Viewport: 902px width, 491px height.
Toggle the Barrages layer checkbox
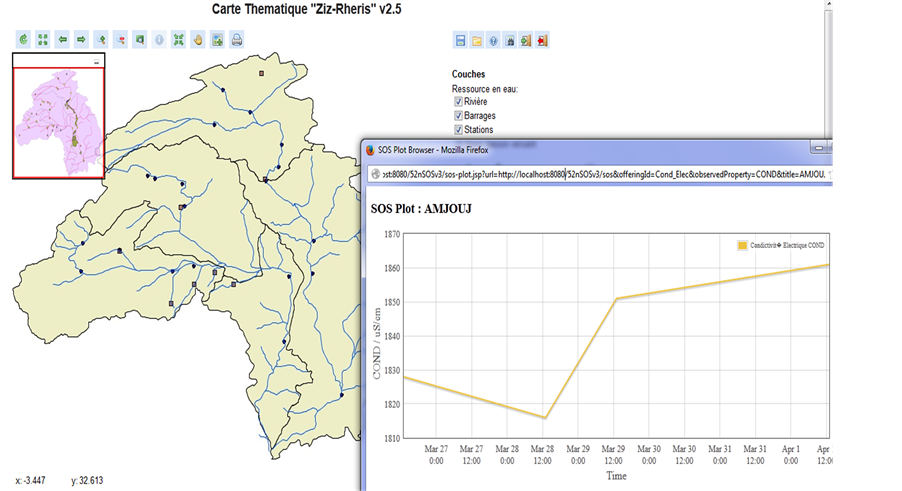pos(458,116)
